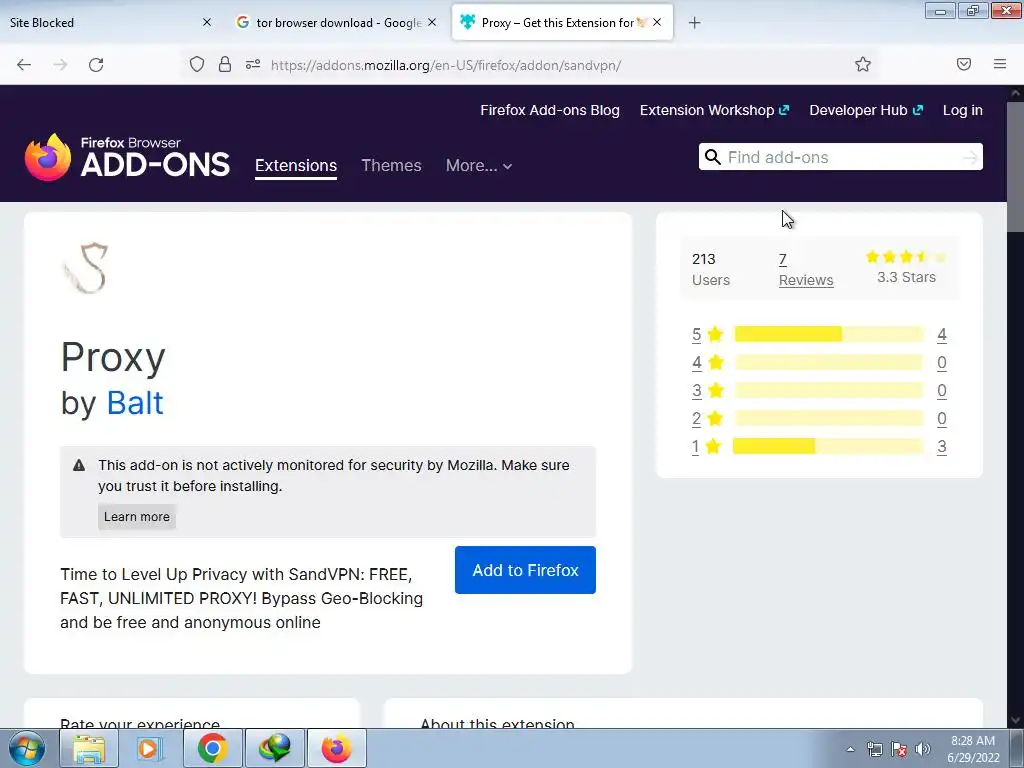The image size is (1024, 768).
Task: Click the 4-star rating bar
Action: (x=829, y=362)
